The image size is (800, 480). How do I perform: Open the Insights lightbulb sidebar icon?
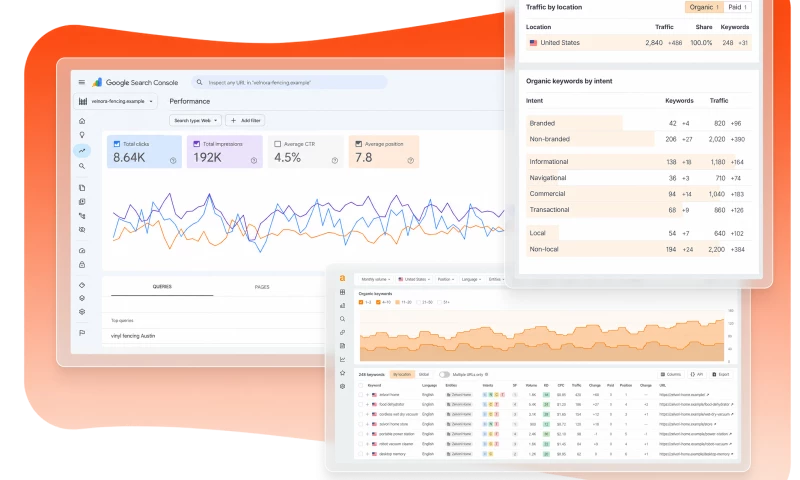click(x=82, y=135)
